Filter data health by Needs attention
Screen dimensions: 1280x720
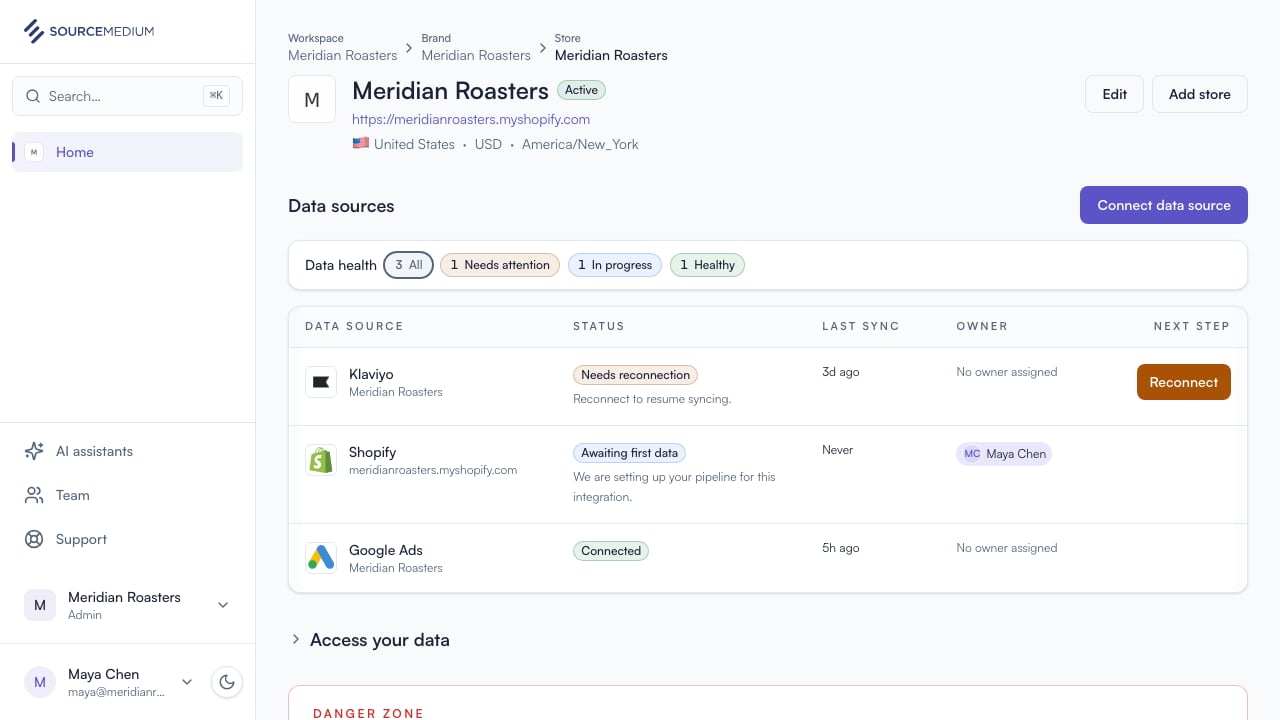tap(500, 265)
